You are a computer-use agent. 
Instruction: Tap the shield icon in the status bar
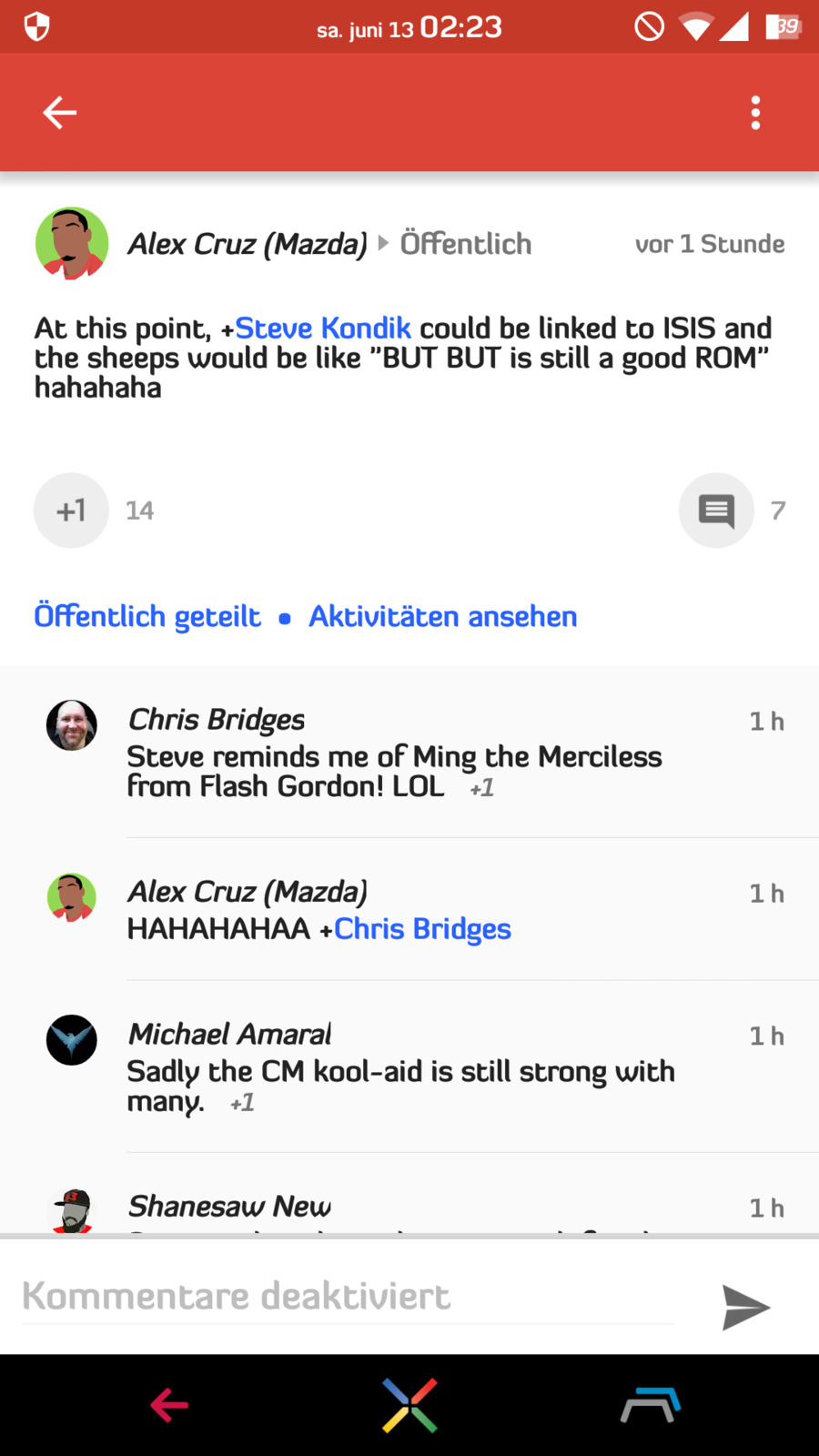pyautogui.click(x=36, y=26)
